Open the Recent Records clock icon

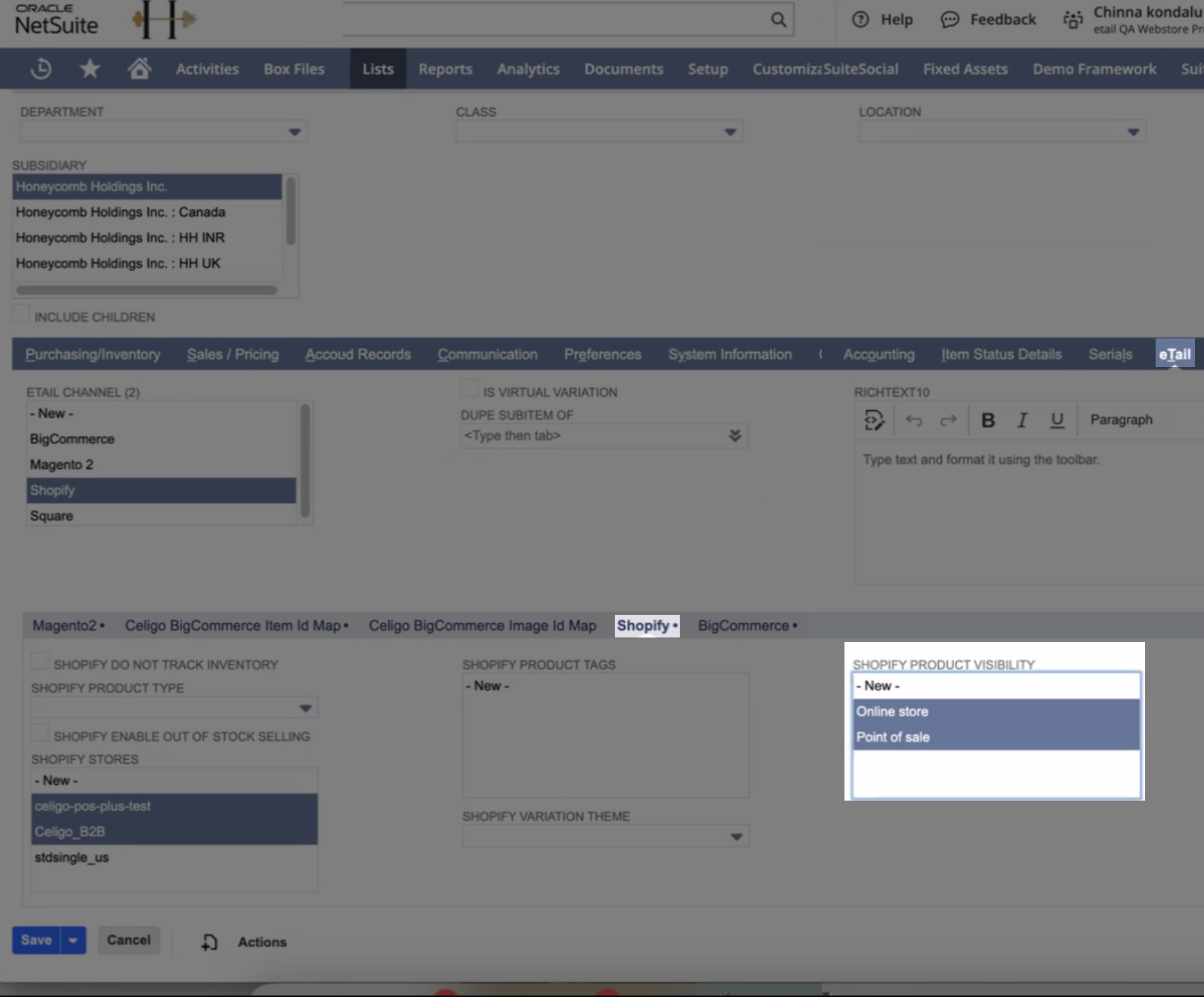[41, 69]
